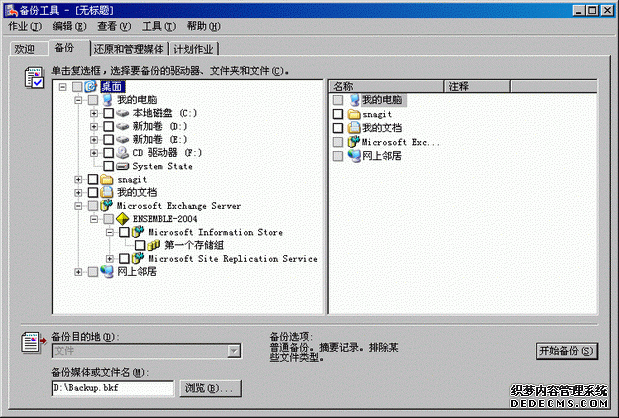
Task: Switch to the 计划作业 tab
Action: pos(193,49)
